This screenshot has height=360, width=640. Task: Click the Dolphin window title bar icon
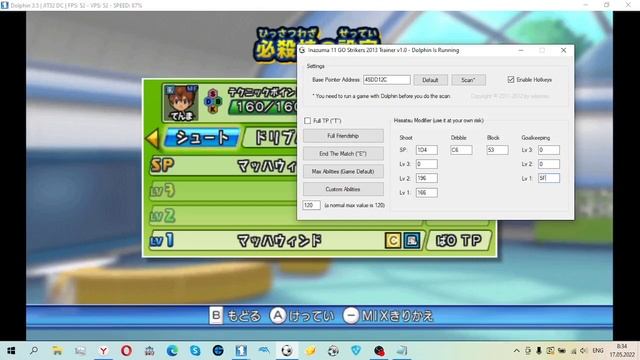pos(4,5)
